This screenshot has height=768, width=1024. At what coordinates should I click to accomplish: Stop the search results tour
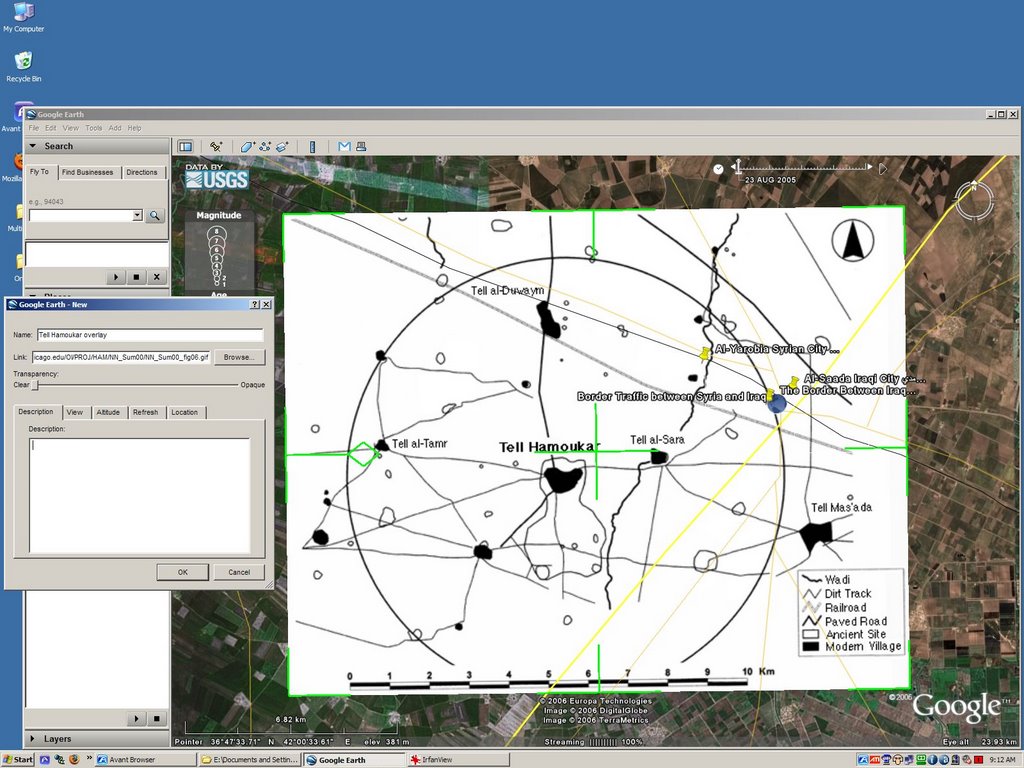[136, 277]
